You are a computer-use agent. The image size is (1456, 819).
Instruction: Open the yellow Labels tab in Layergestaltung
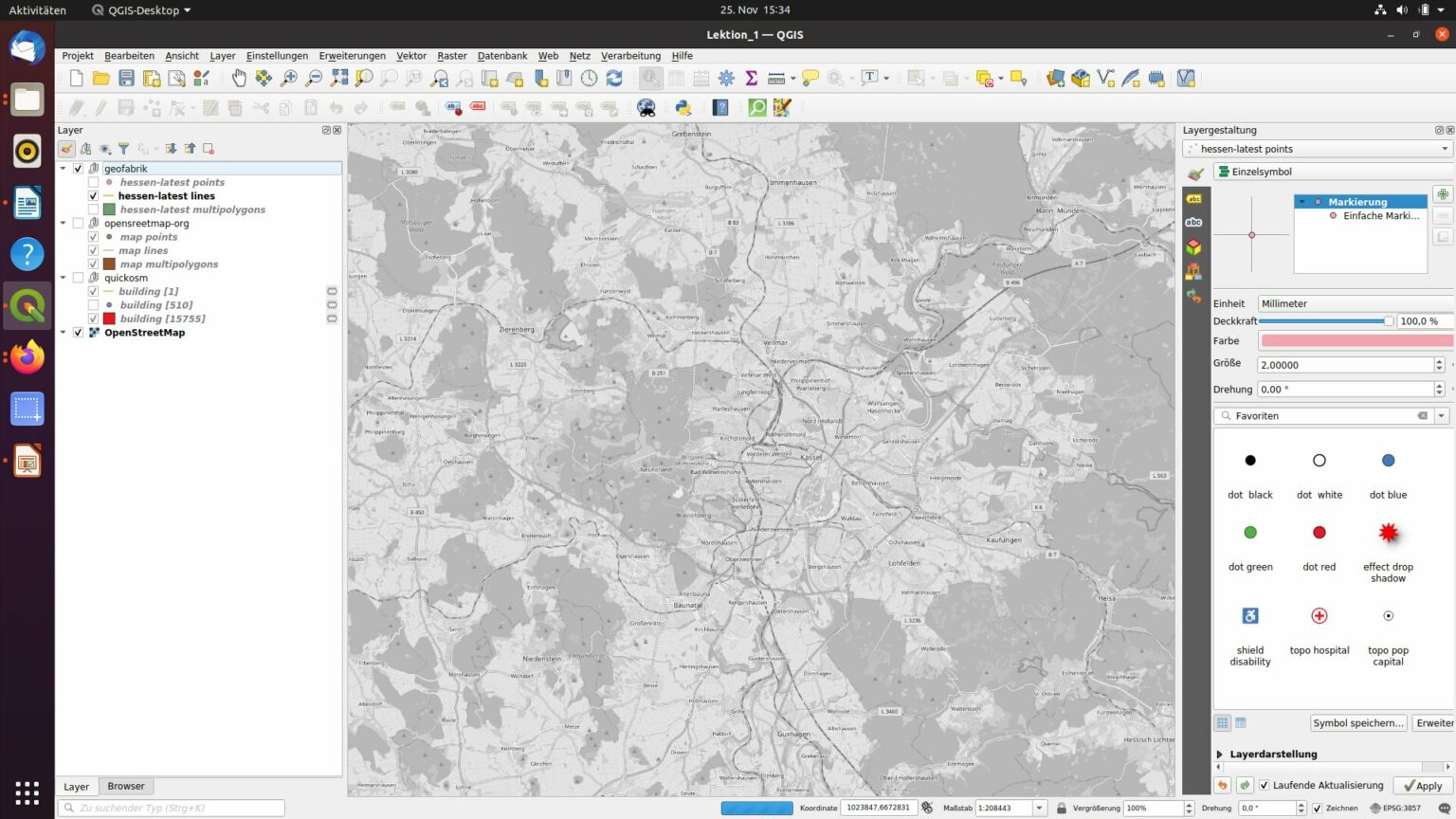(1194, 198)
